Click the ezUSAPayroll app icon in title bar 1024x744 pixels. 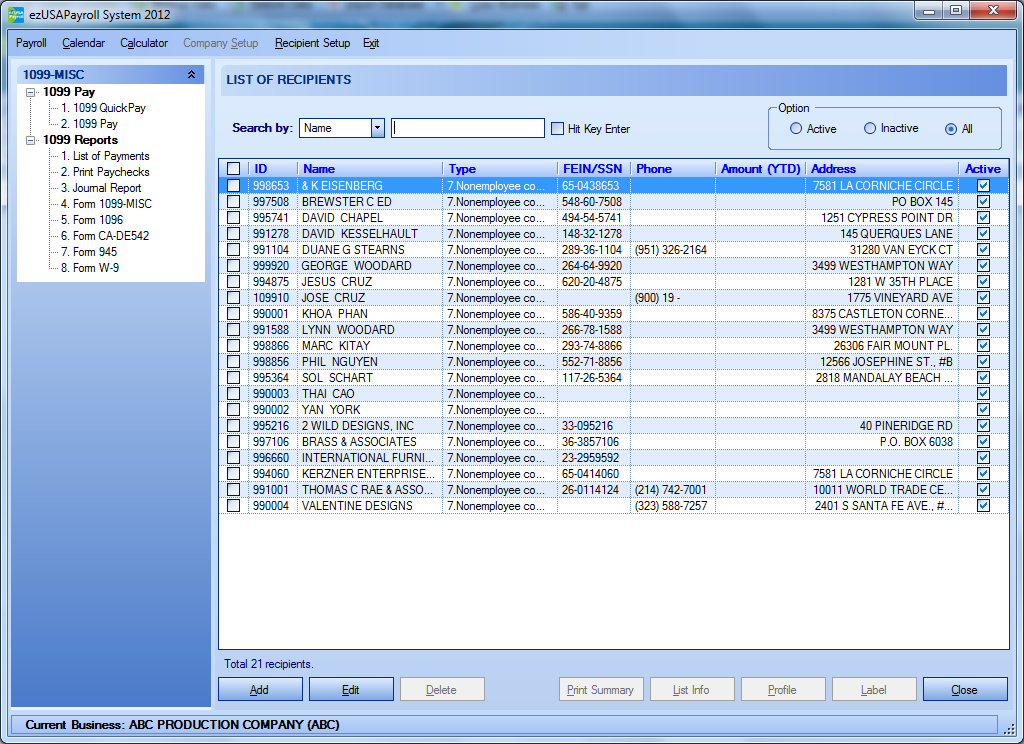click(16, 13)
